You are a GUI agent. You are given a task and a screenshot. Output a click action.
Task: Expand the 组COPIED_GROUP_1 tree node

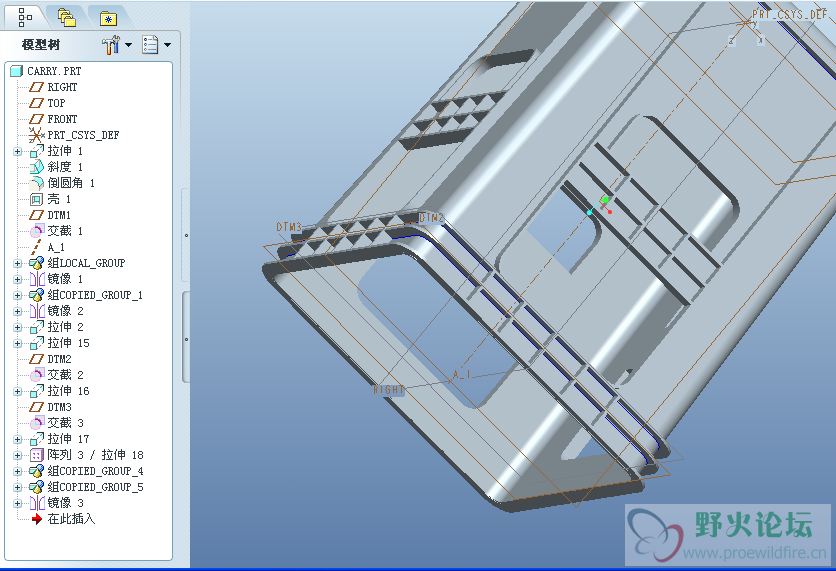tap(18, 295)
